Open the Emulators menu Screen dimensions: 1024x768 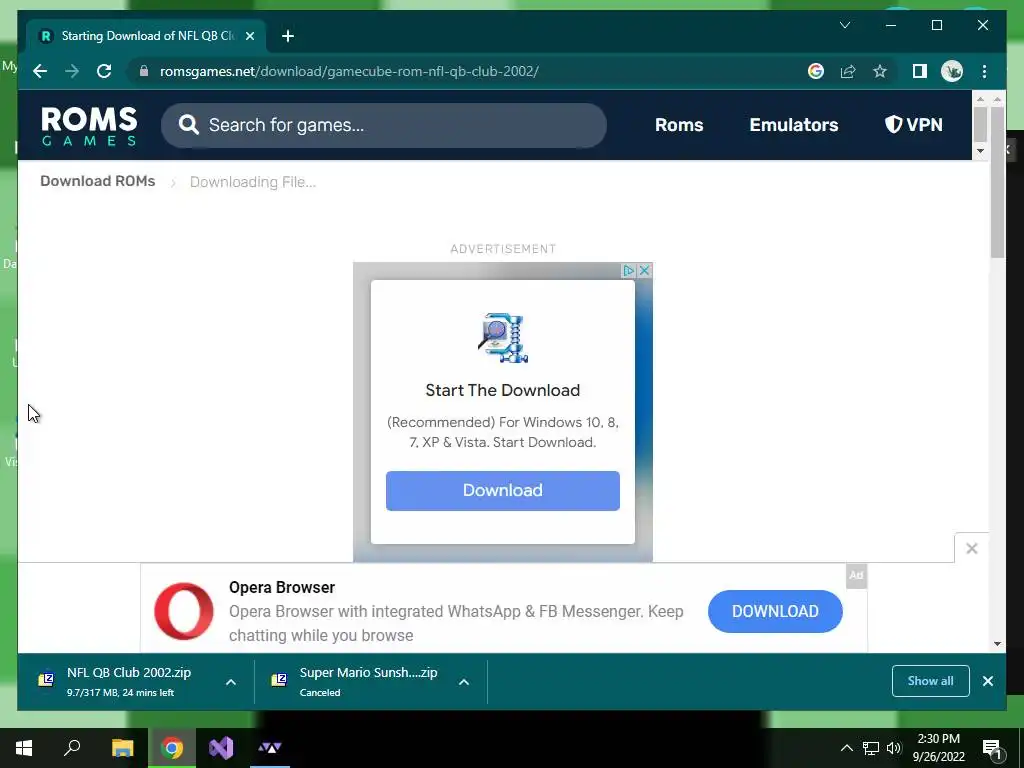pyautogui.click(x=793, y=125)
